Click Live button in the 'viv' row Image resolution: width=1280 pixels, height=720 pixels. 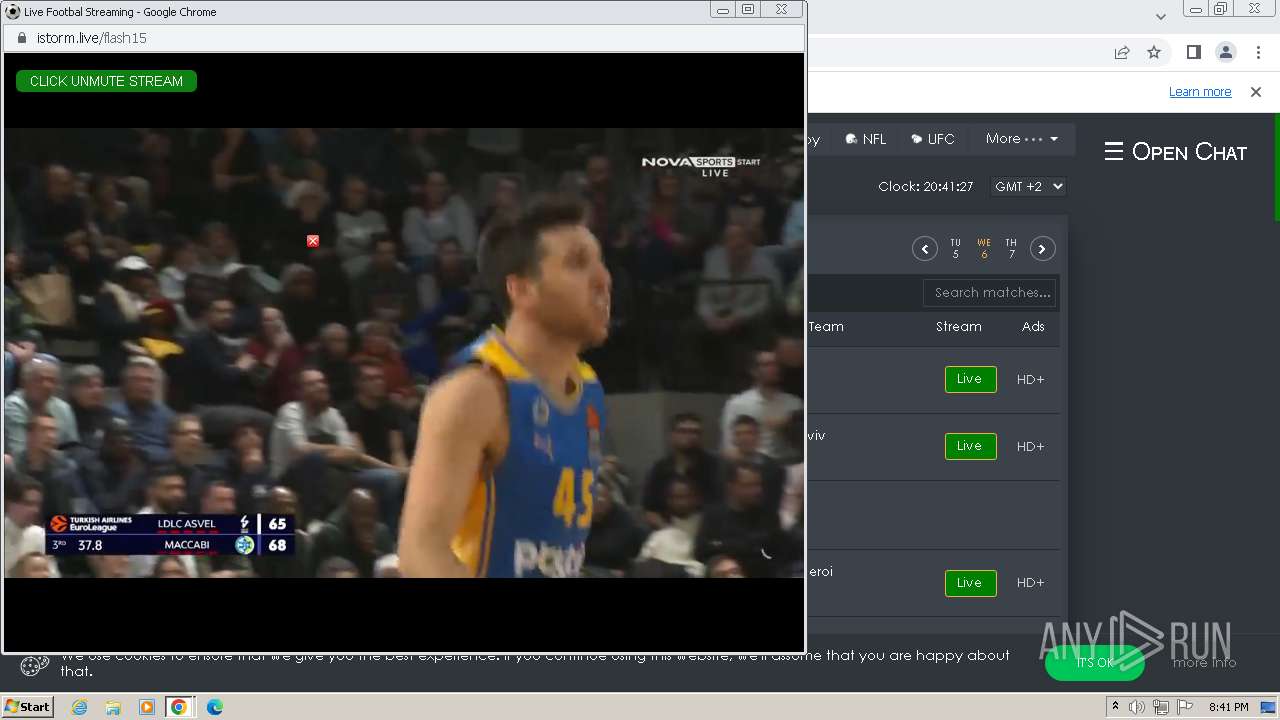click(x=970, y=446)
